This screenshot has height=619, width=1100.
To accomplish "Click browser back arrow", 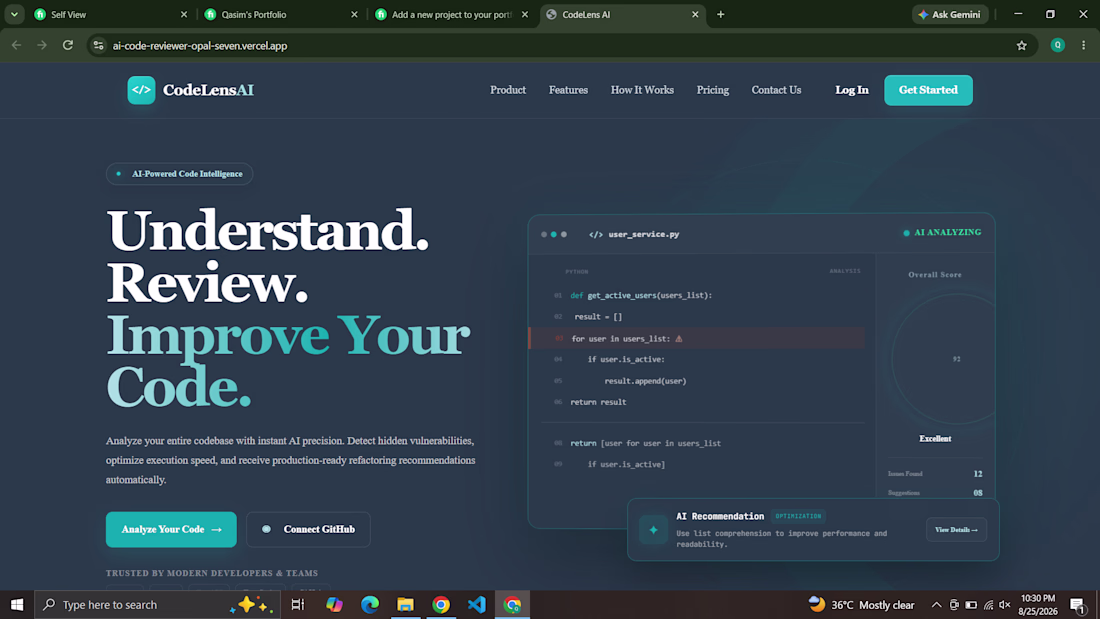I will (16, 46).
